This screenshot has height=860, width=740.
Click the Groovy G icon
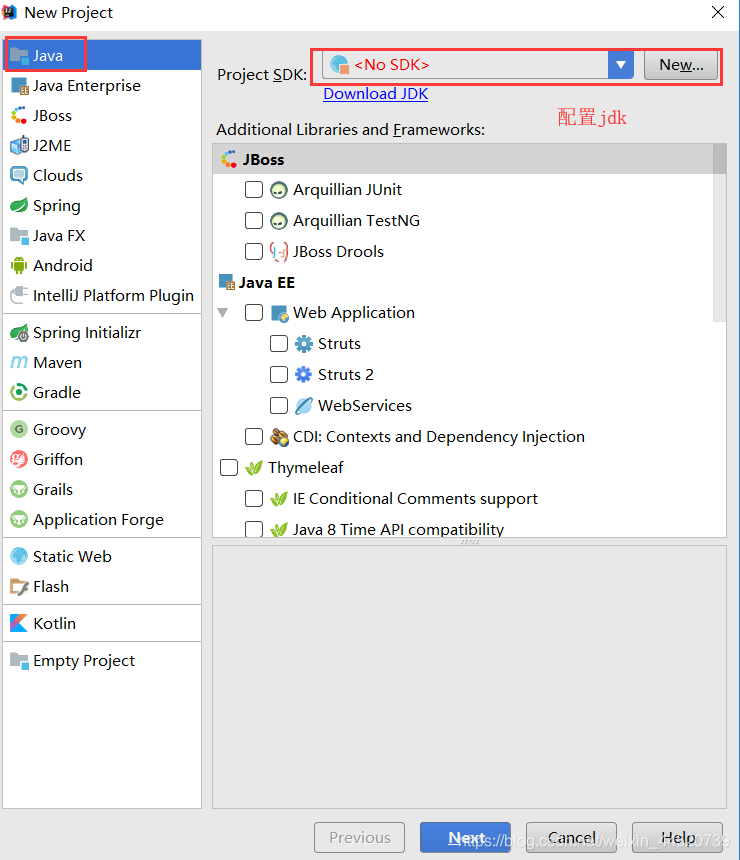(19, 429)
